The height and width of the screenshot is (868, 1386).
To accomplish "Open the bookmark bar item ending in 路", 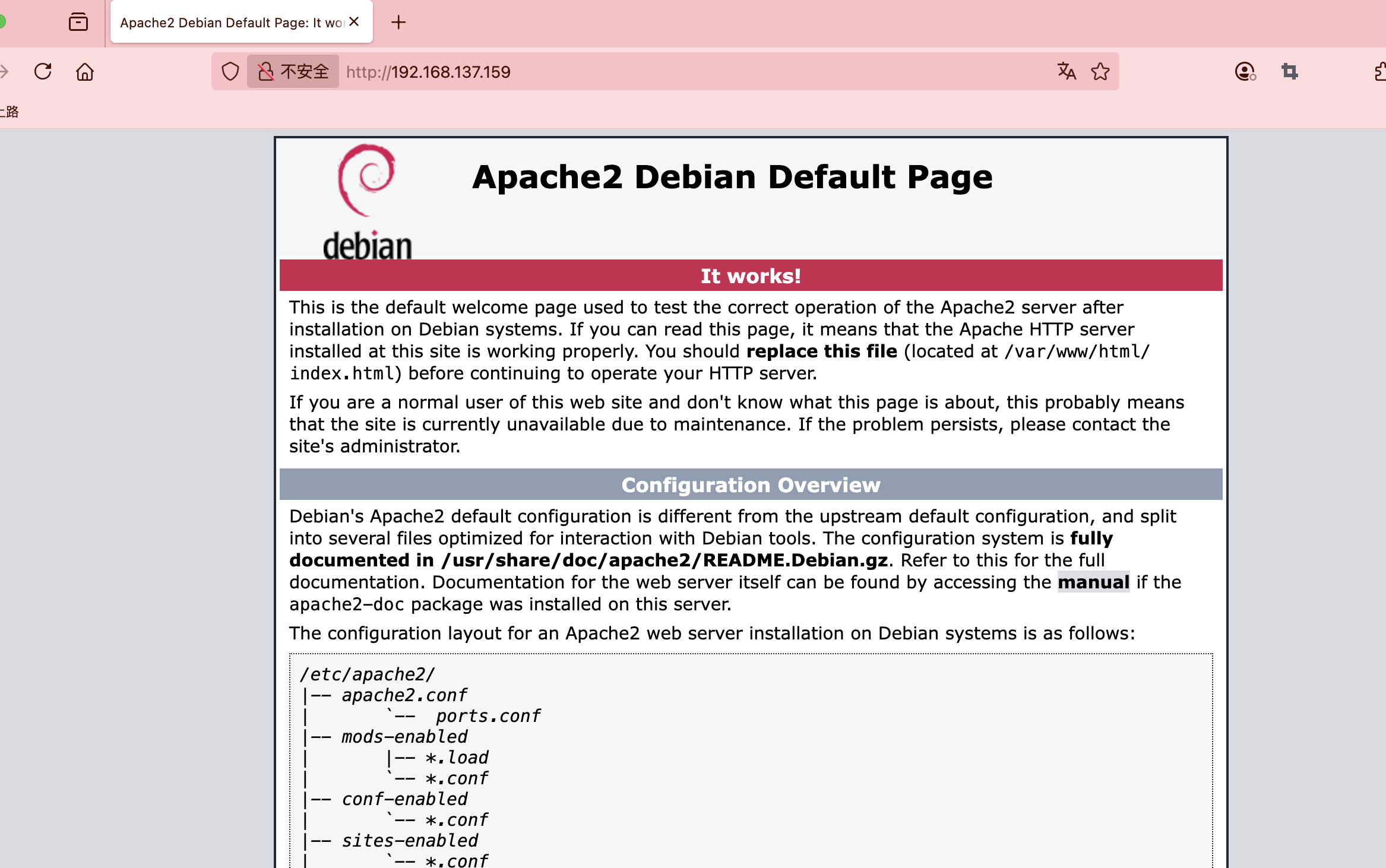I will (10, 112).
